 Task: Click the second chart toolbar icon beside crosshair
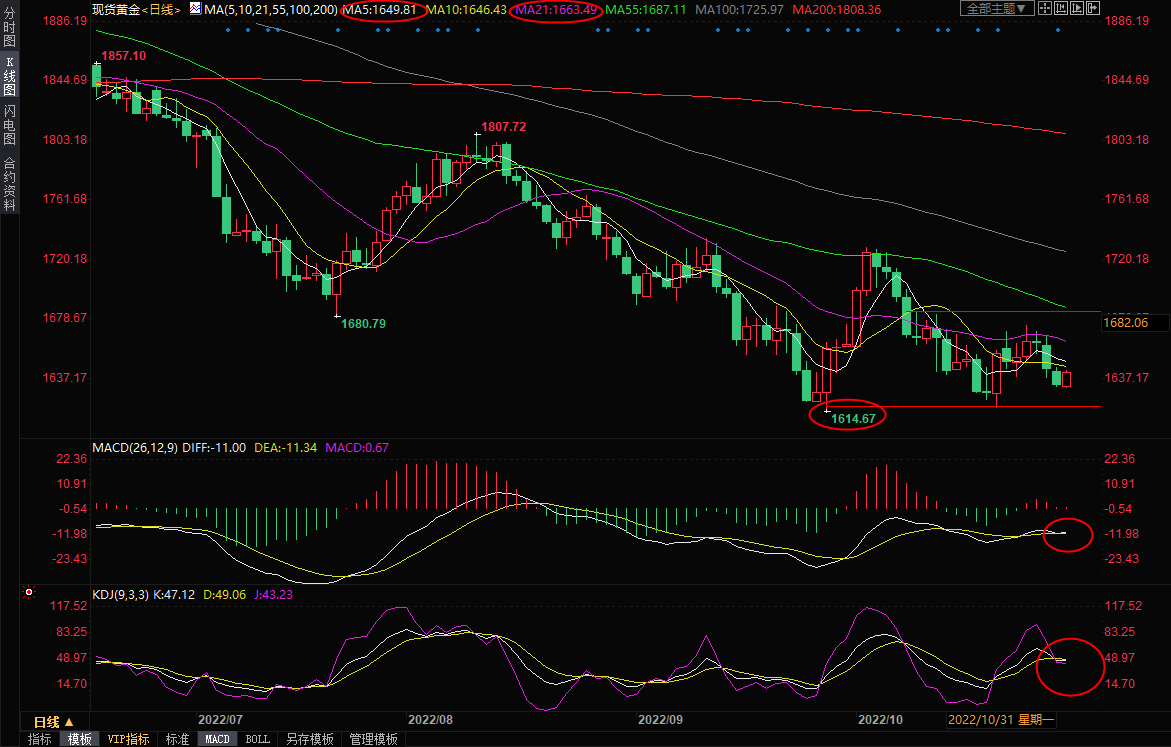(1062, 9)
